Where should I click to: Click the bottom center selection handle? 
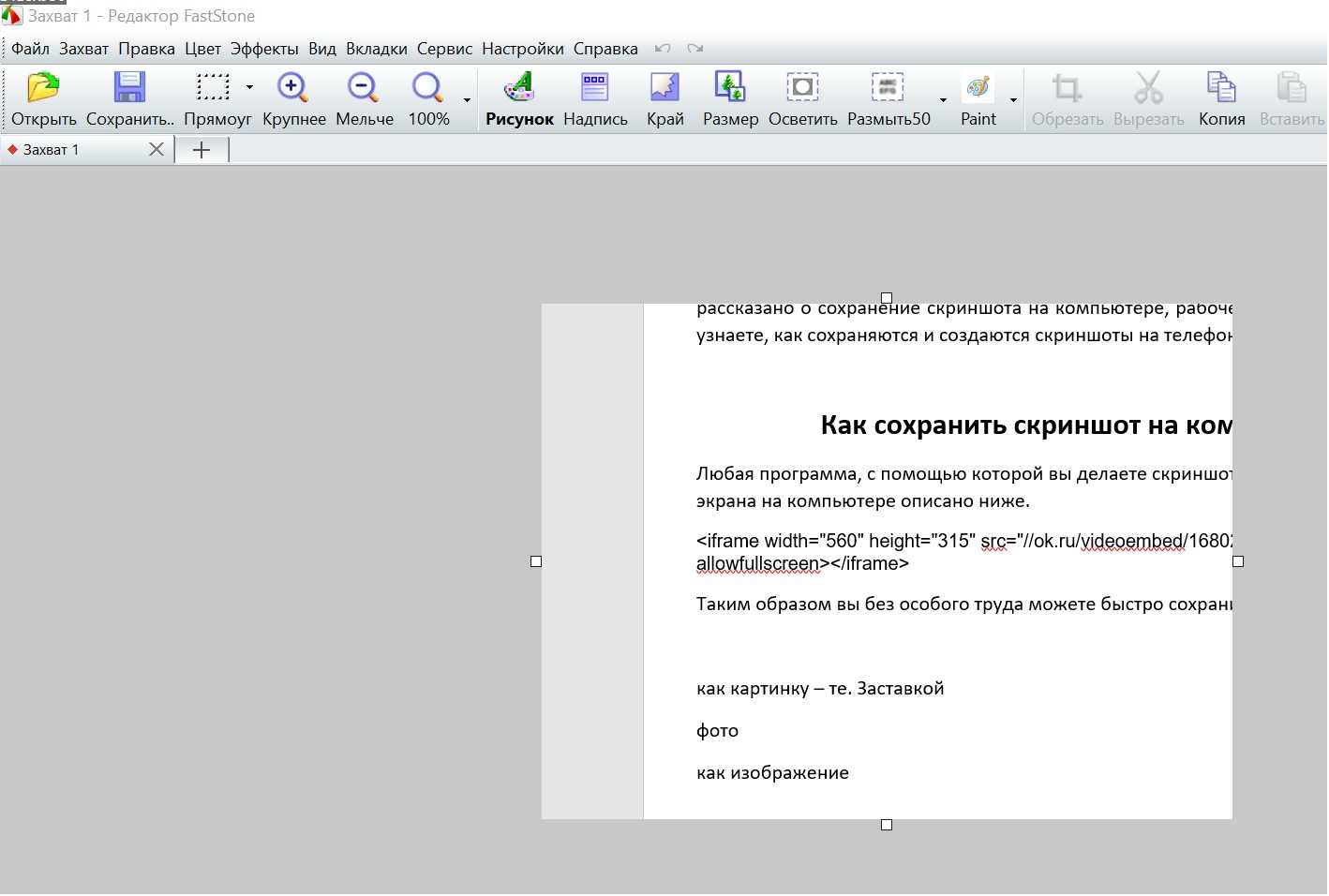click(x=887, y=826)
